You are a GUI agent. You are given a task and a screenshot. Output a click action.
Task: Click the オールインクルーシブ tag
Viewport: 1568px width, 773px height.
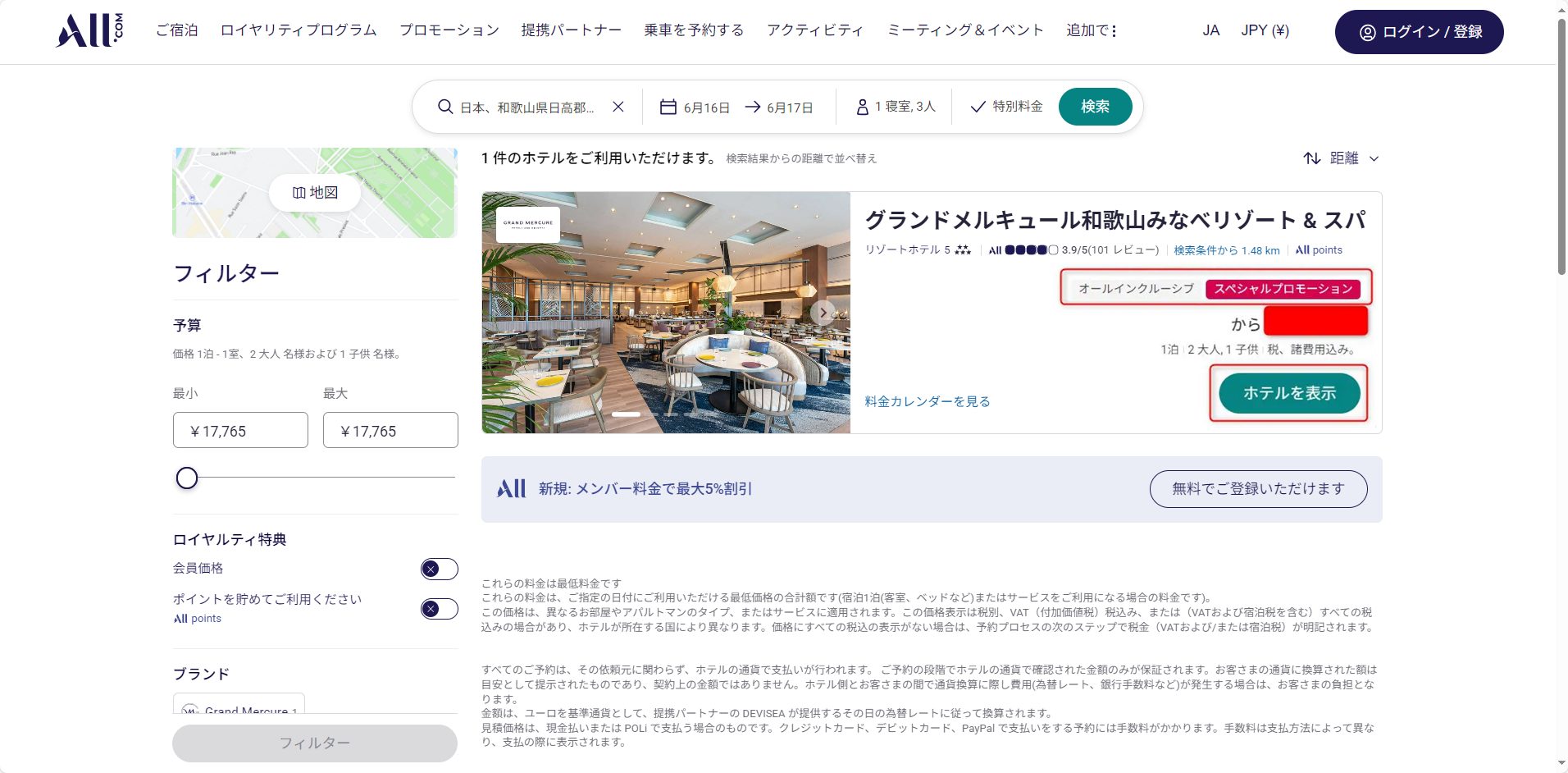pos(1136,289)
